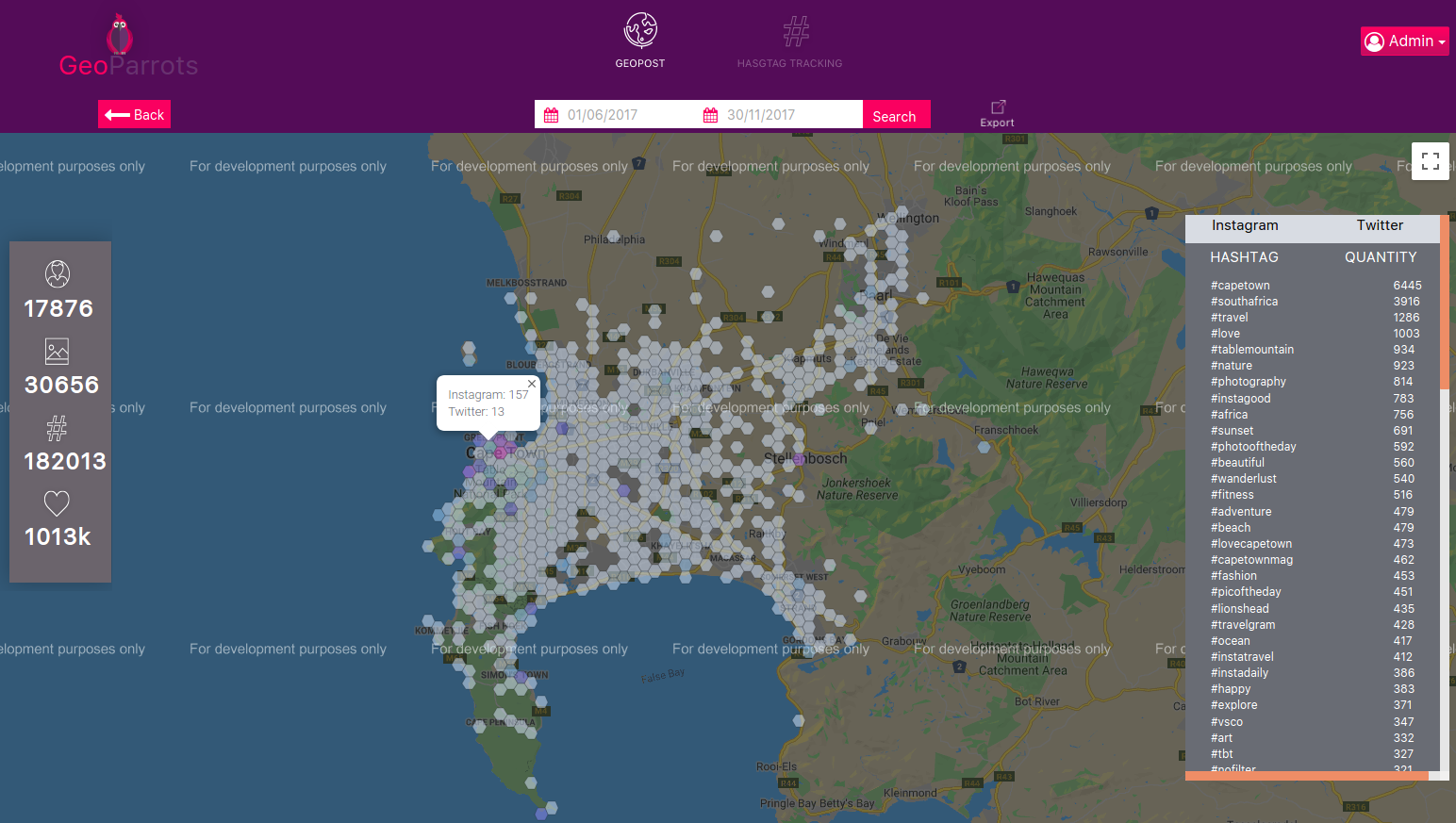Expand the Admin user dropdown

pyautogui.click(x=1404, y=41)
